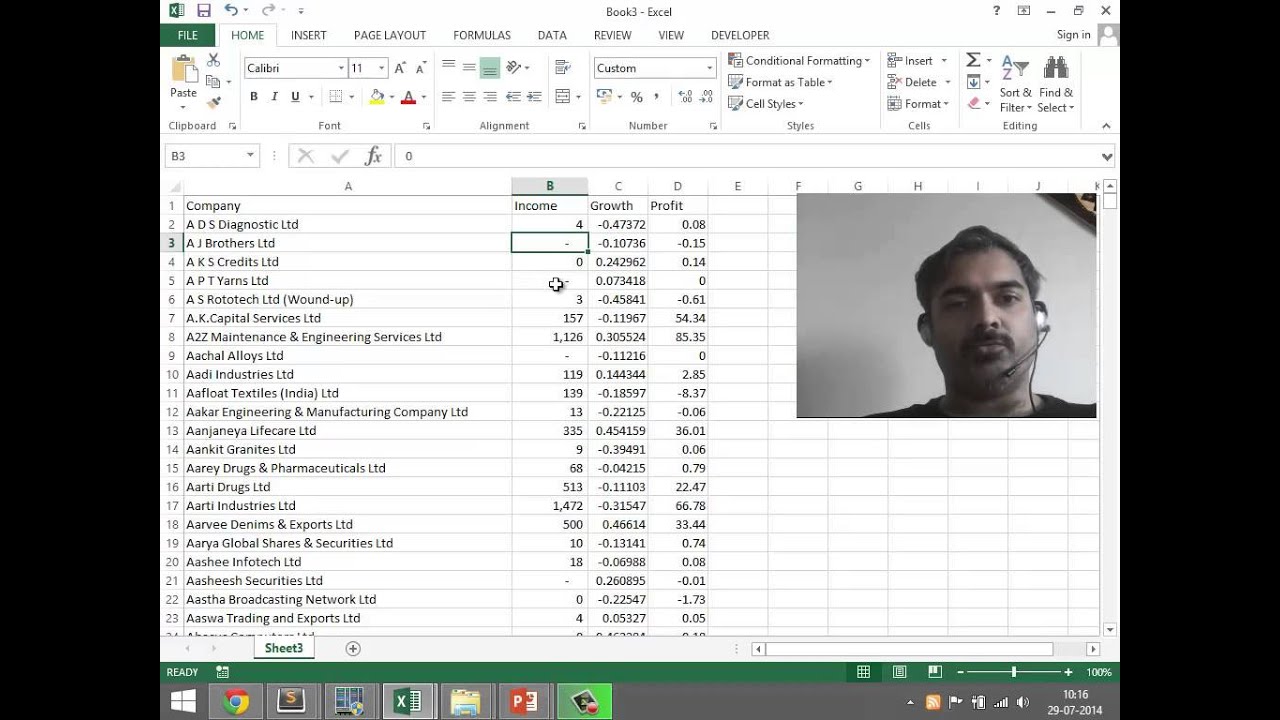Expand the Format as Table gallery
This screenshot has width=1280, height=720.
click(x=780, y=82)
